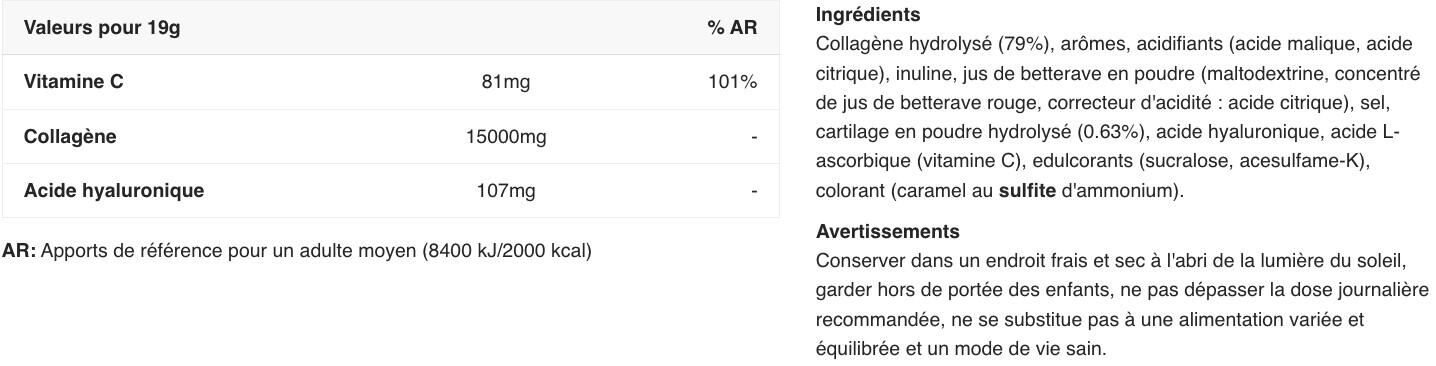The width and height of the screenshot is (1436, 366).
Task: Click the 'édulcorants (sucralose, acesulfame-K)' text
Action: tap(1200, 161)
